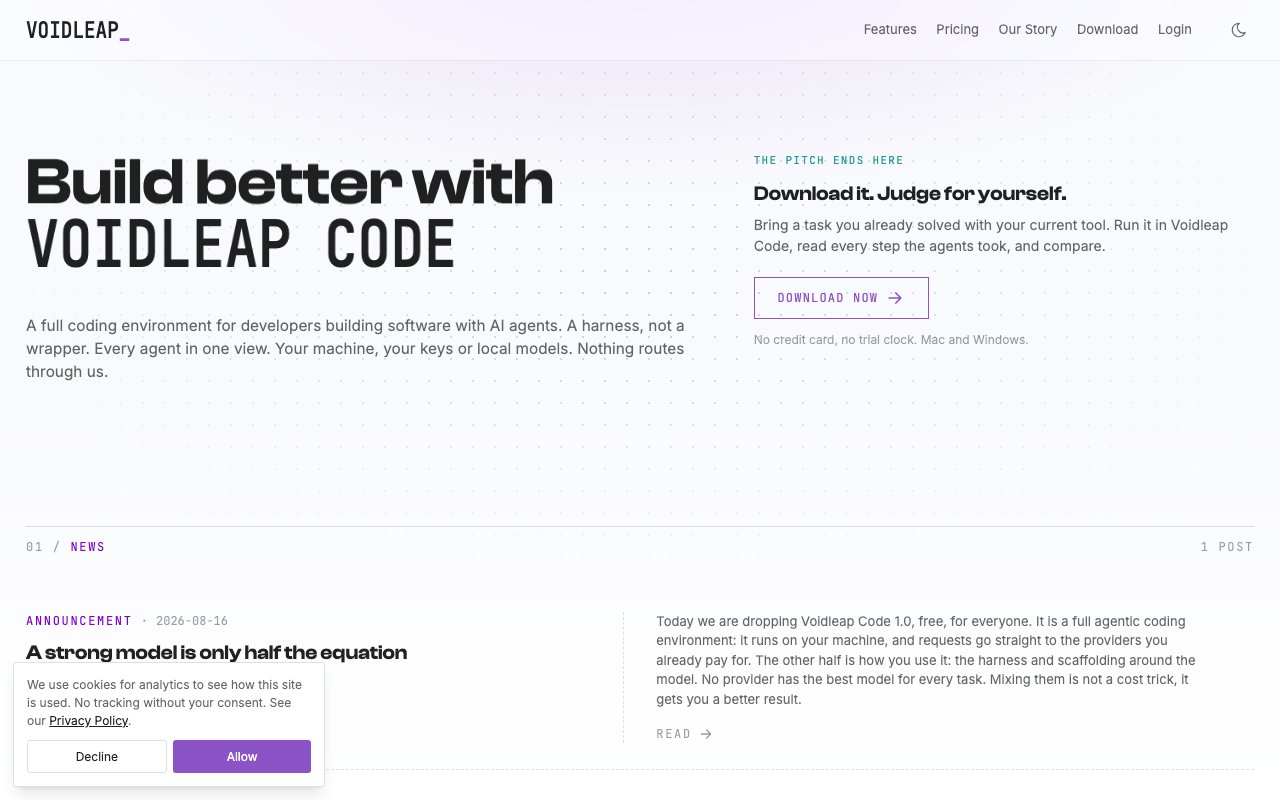Open the Features page from the navigation
Image resolution: width=1280 pixels, height=800 pixels.
point(890,30)
